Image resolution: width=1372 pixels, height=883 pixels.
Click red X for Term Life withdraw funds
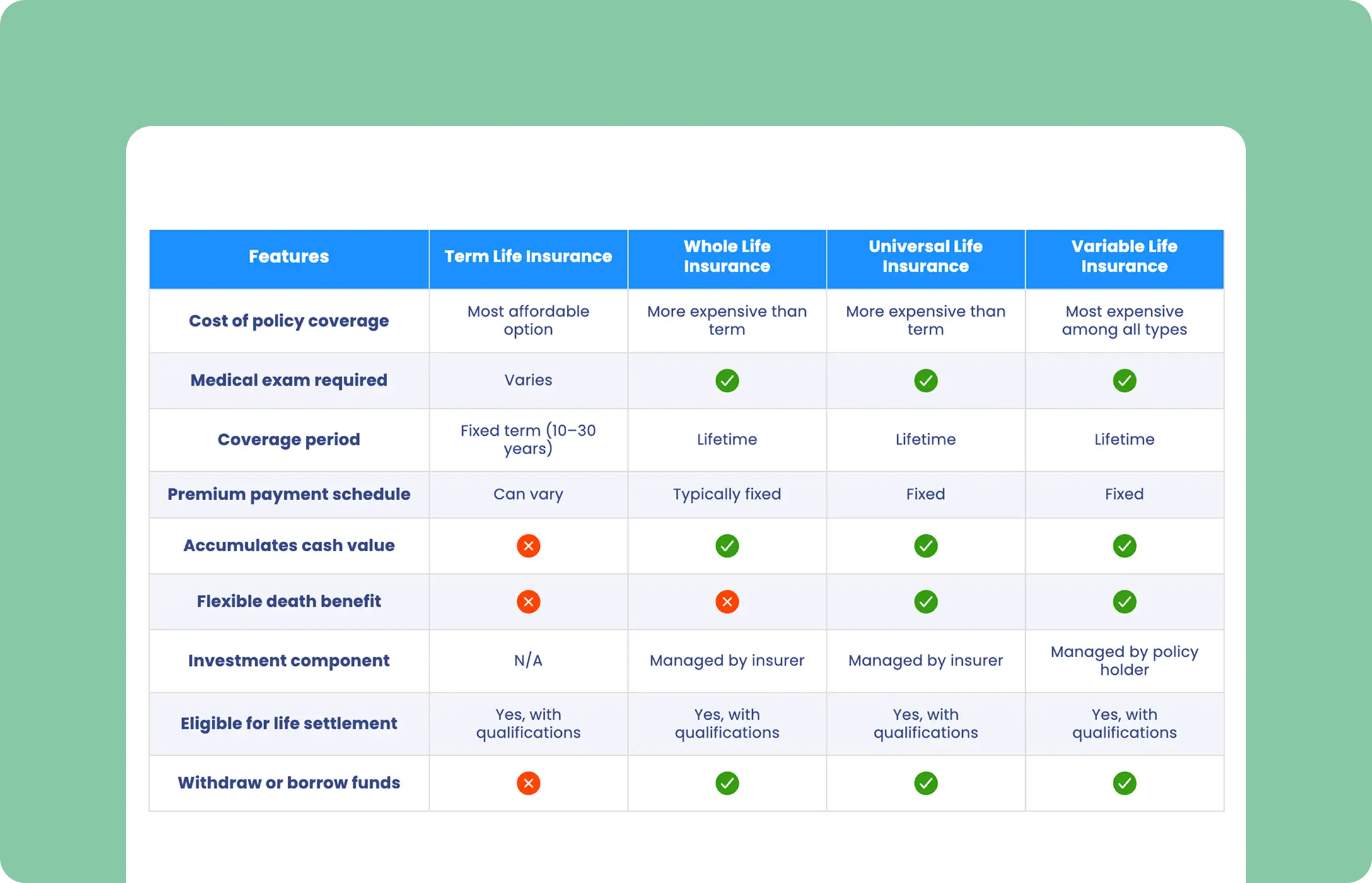click(528, 783)
